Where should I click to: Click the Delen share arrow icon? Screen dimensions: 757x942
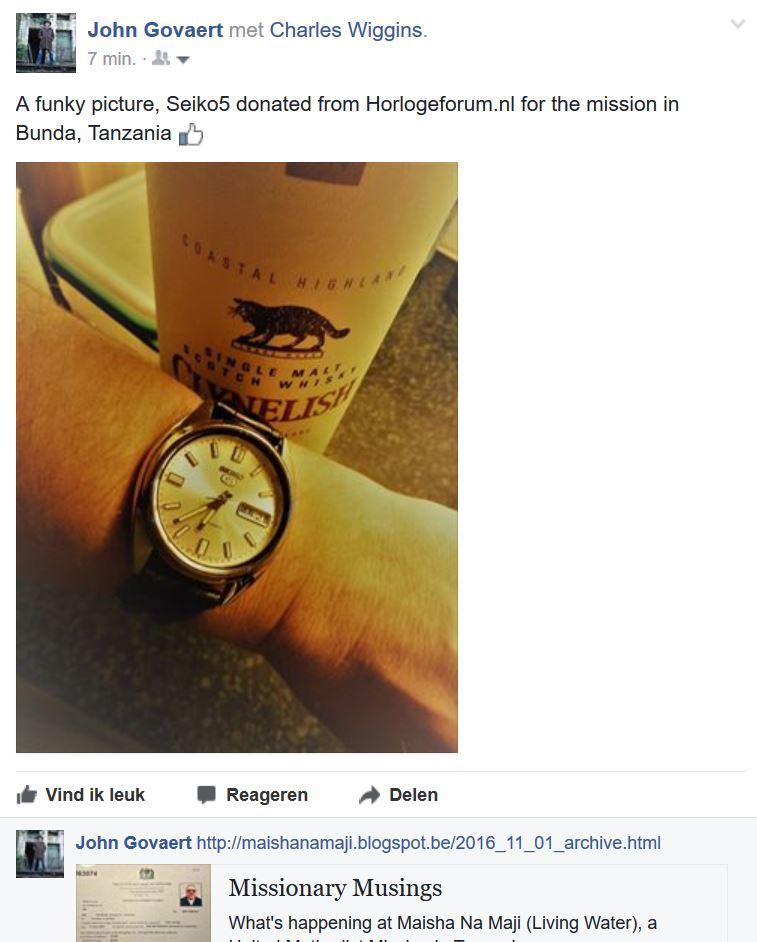[369, 795]
